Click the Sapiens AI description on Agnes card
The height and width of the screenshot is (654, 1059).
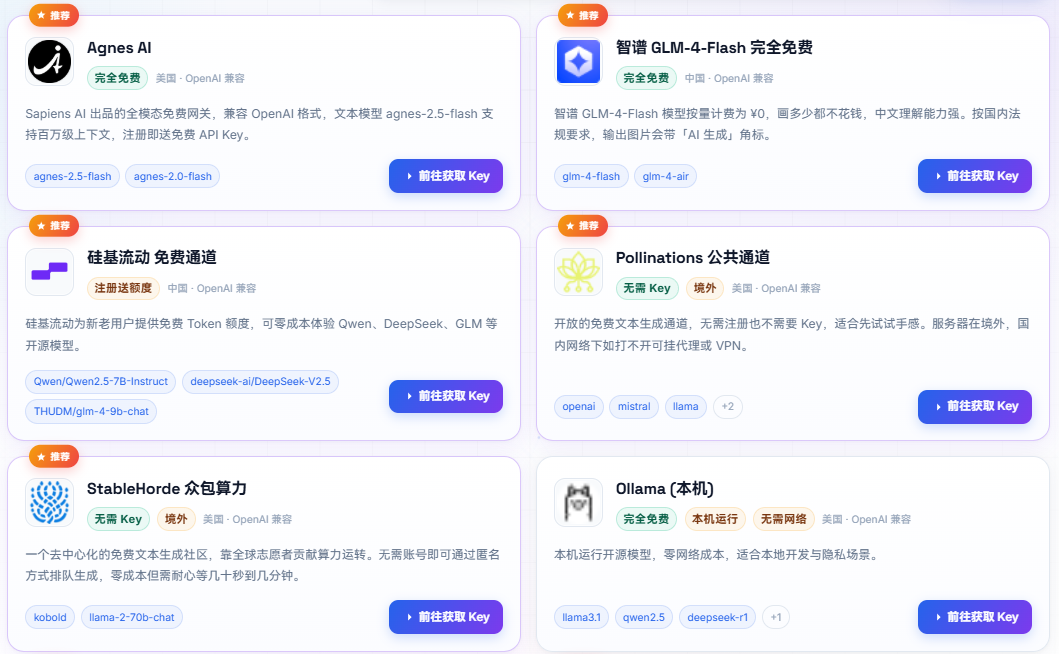click(259, 124)
